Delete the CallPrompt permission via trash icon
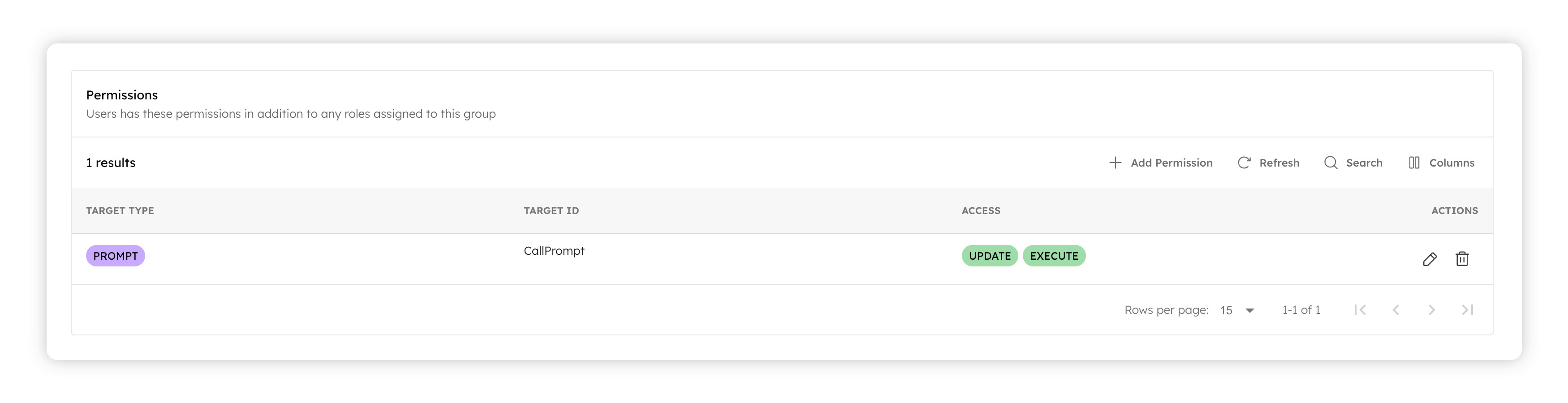The height and width of the screenshot is (403, 1568). pos(1462,258)
